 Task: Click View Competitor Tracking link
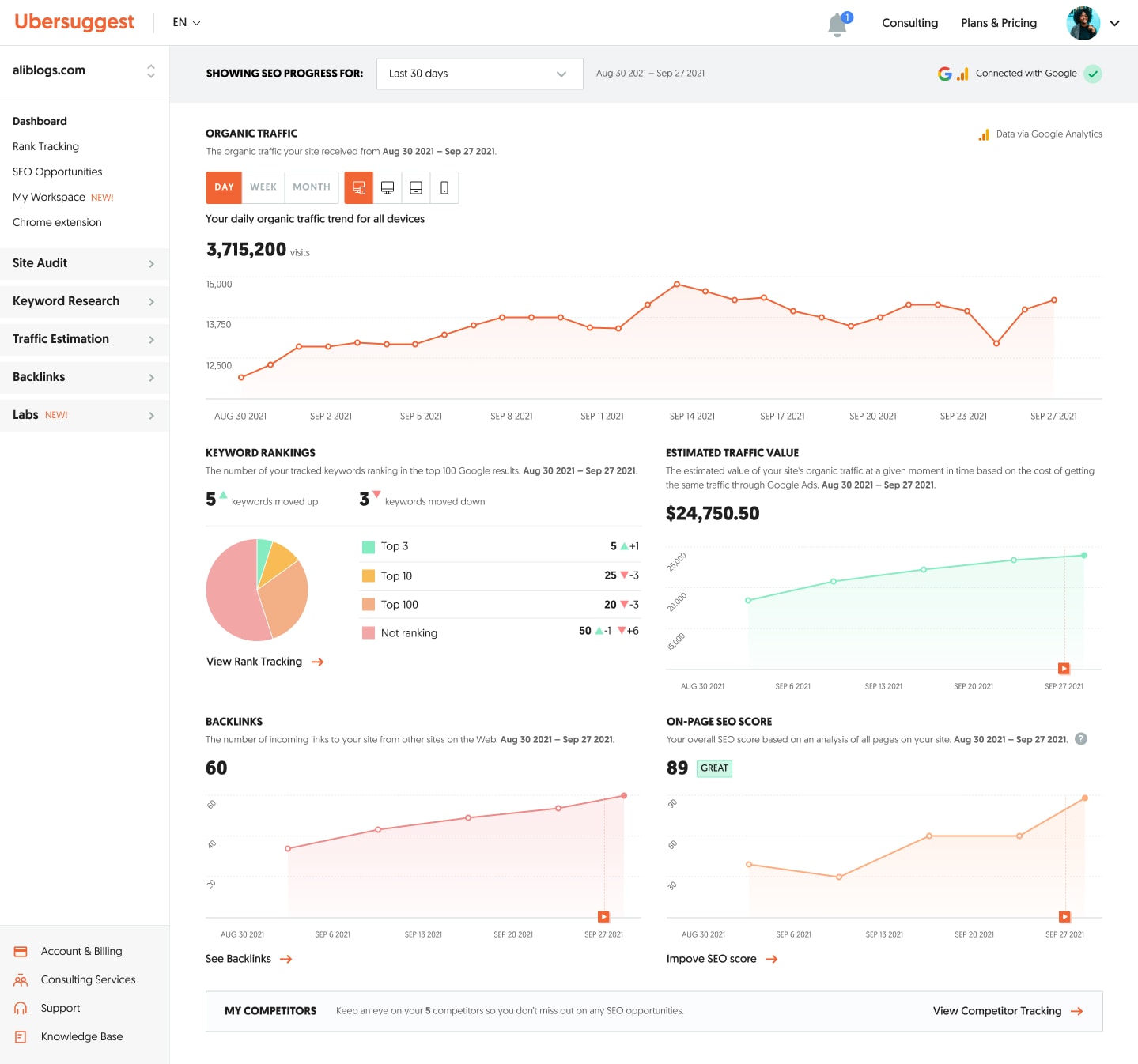pos(997,1012)
